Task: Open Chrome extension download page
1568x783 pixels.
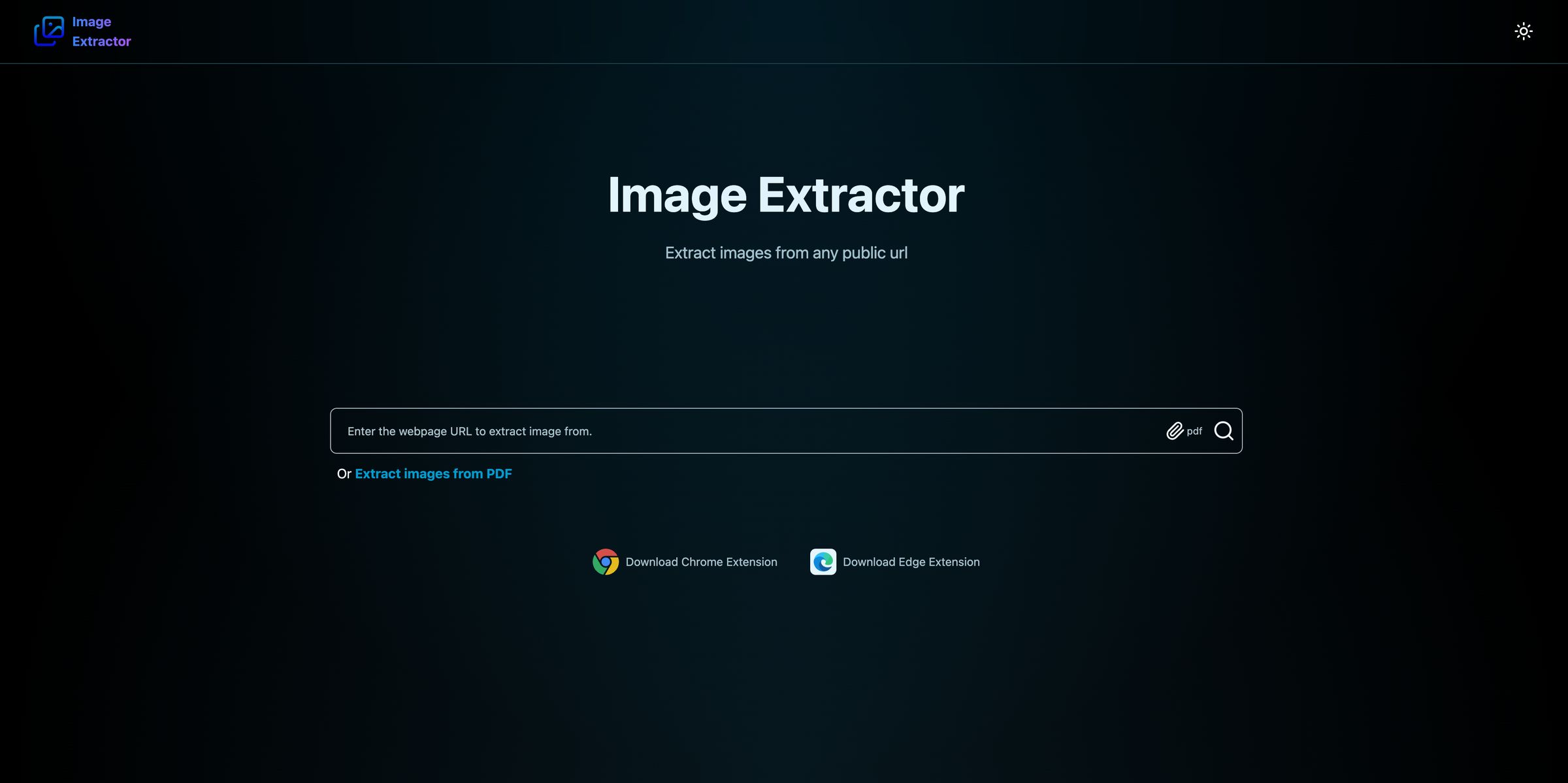Action: click(701, 562)
